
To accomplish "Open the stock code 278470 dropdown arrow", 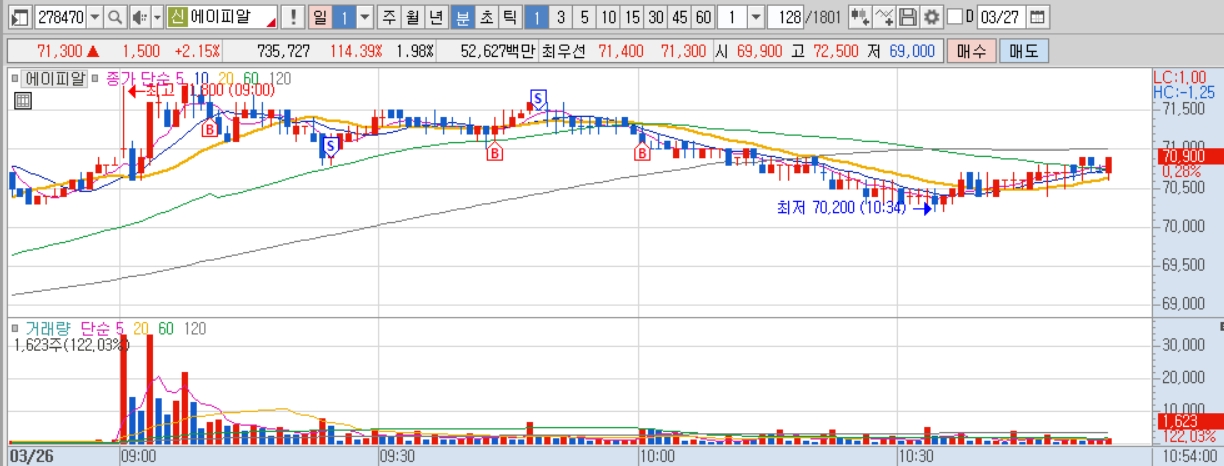I will coord(95,17).
